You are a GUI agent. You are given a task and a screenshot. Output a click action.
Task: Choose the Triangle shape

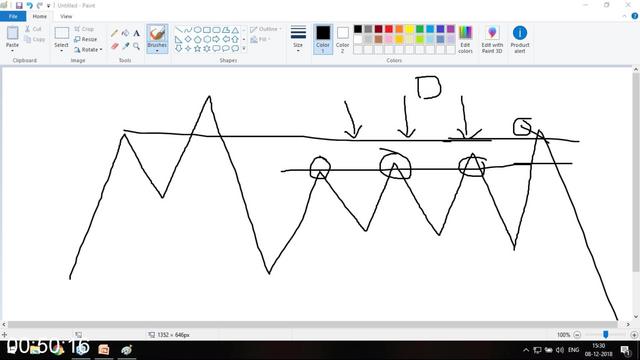click(235, 30)
